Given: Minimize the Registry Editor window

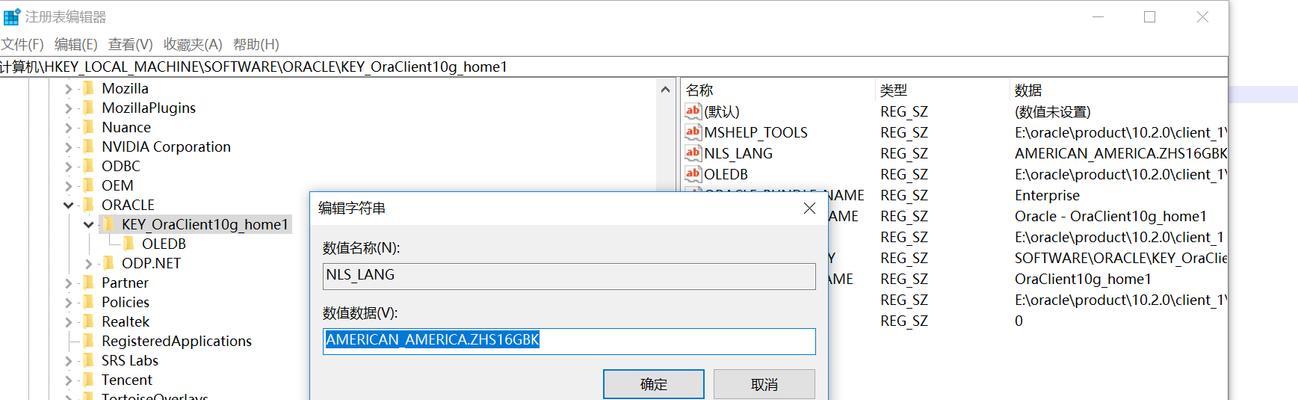Looking at the screenshot, I should click(1098, 17).
